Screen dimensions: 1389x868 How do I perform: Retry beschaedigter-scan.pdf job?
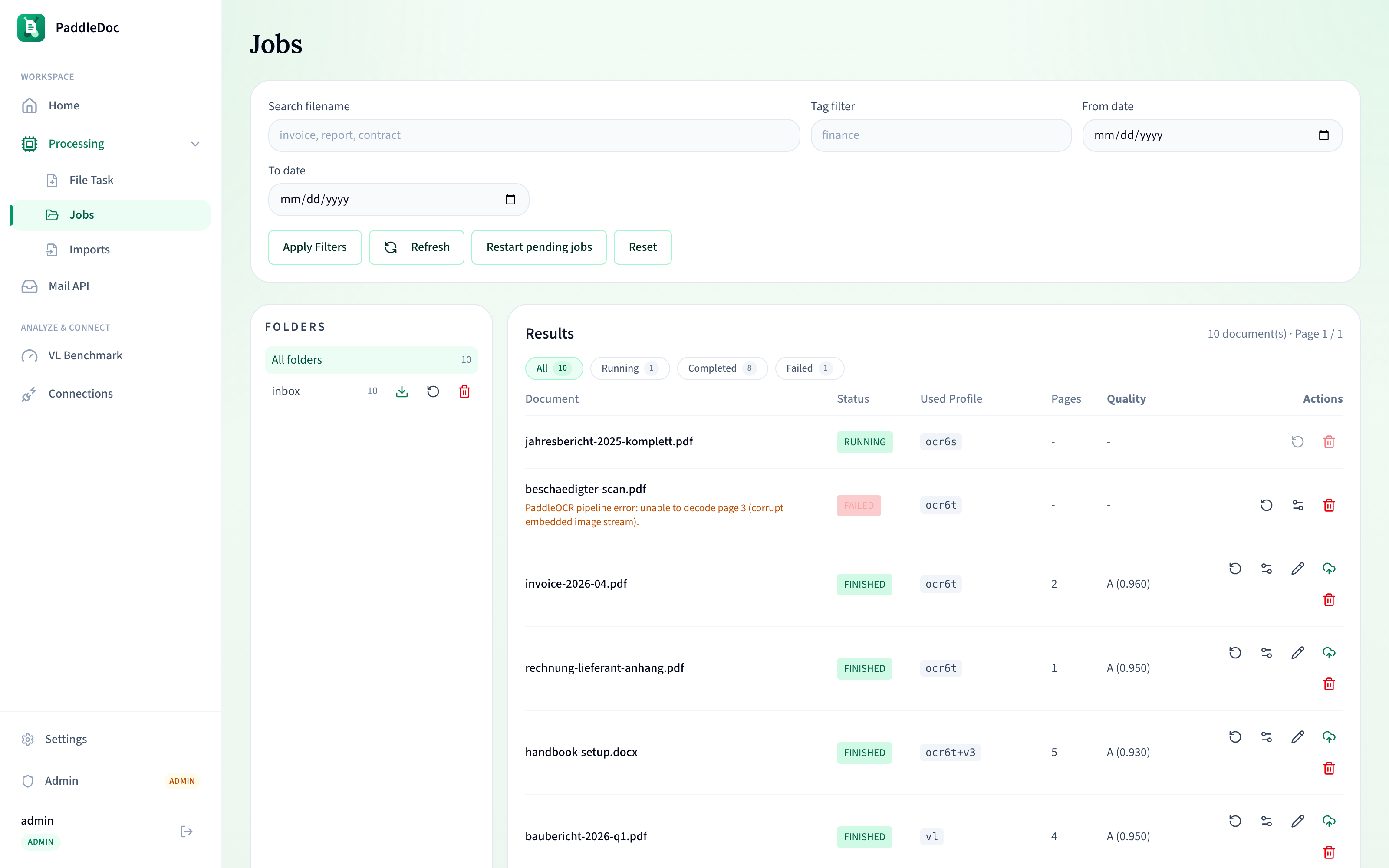[x=1266, y=505]
